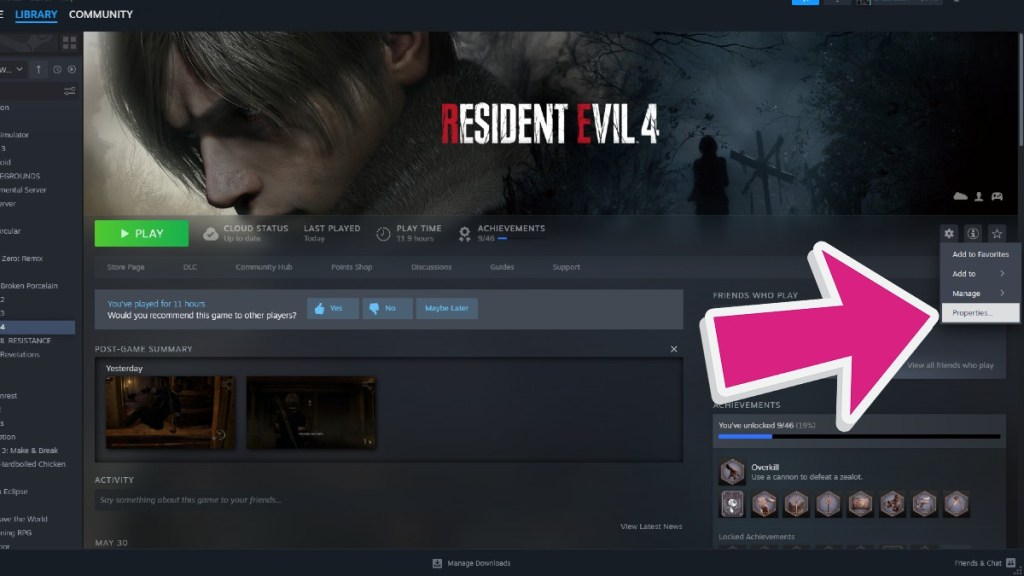Viewport: 1024px width, 576px height.
Task: Give a thumbs down recommendation
Action: click(x=387, y=308)
